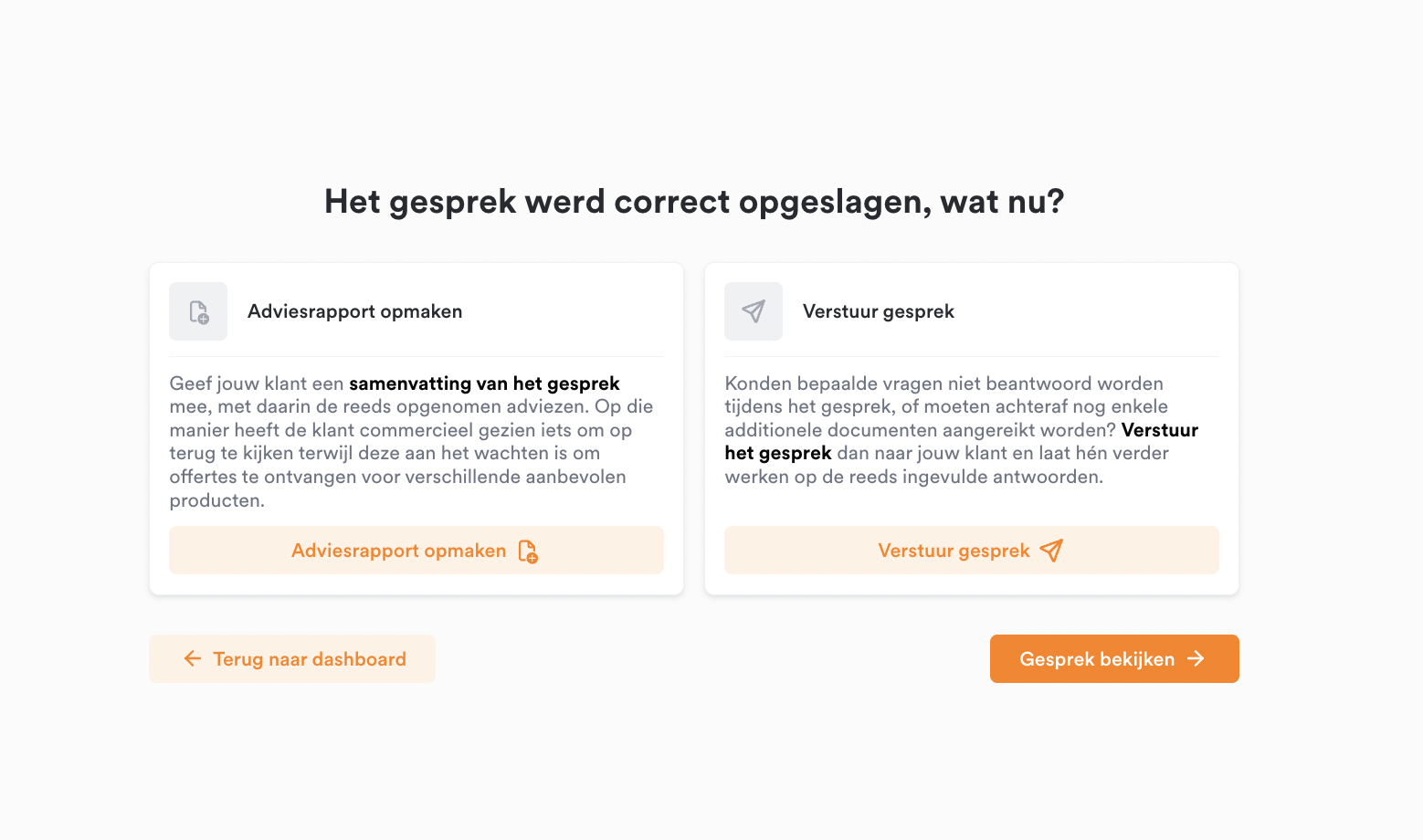
Task: Click the document-plus icon beside the Adviesrapport opmaken title
Action: [198, 311]
